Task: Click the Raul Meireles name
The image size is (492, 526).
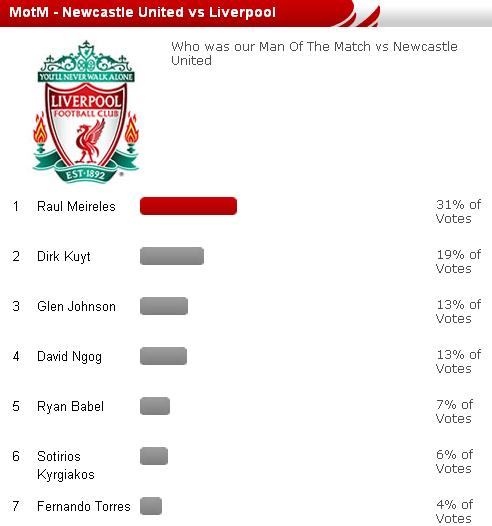Action: click(x=76, y=206)
